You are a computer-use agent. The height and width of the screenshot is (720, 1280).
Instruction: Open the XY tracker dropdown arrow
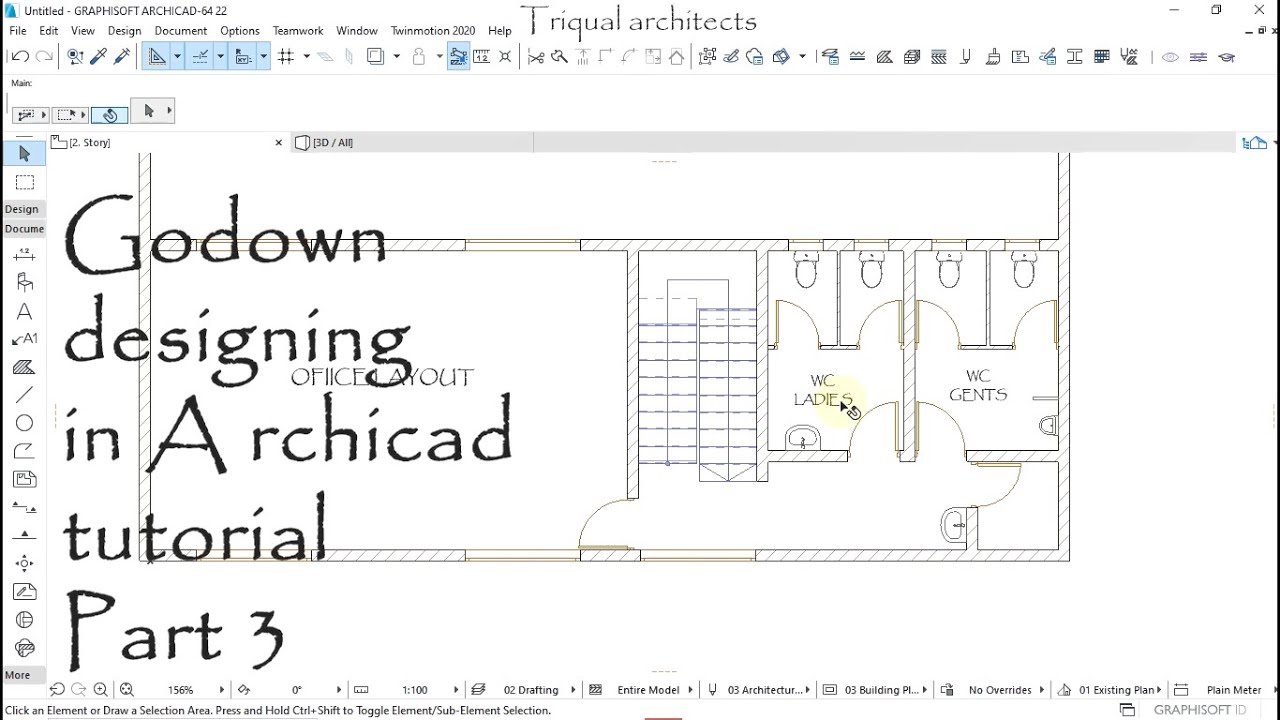263,57
